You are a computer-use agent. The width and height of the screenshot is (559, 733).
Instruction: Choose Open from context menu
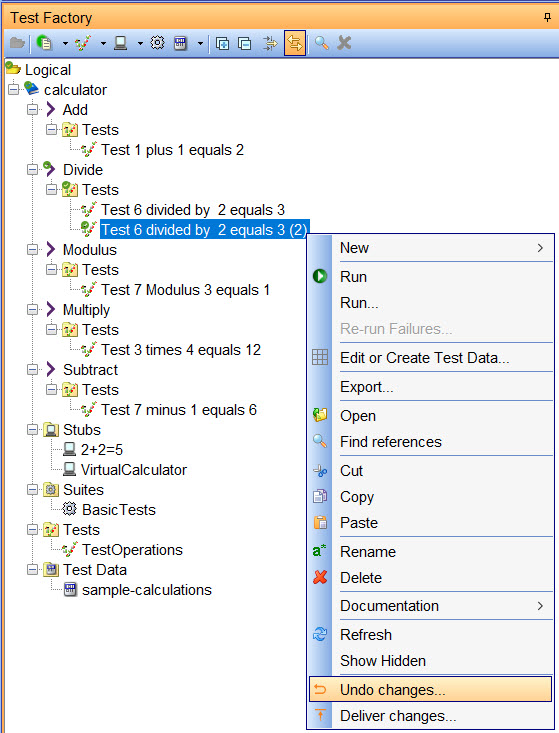click(x=430, y=416)
